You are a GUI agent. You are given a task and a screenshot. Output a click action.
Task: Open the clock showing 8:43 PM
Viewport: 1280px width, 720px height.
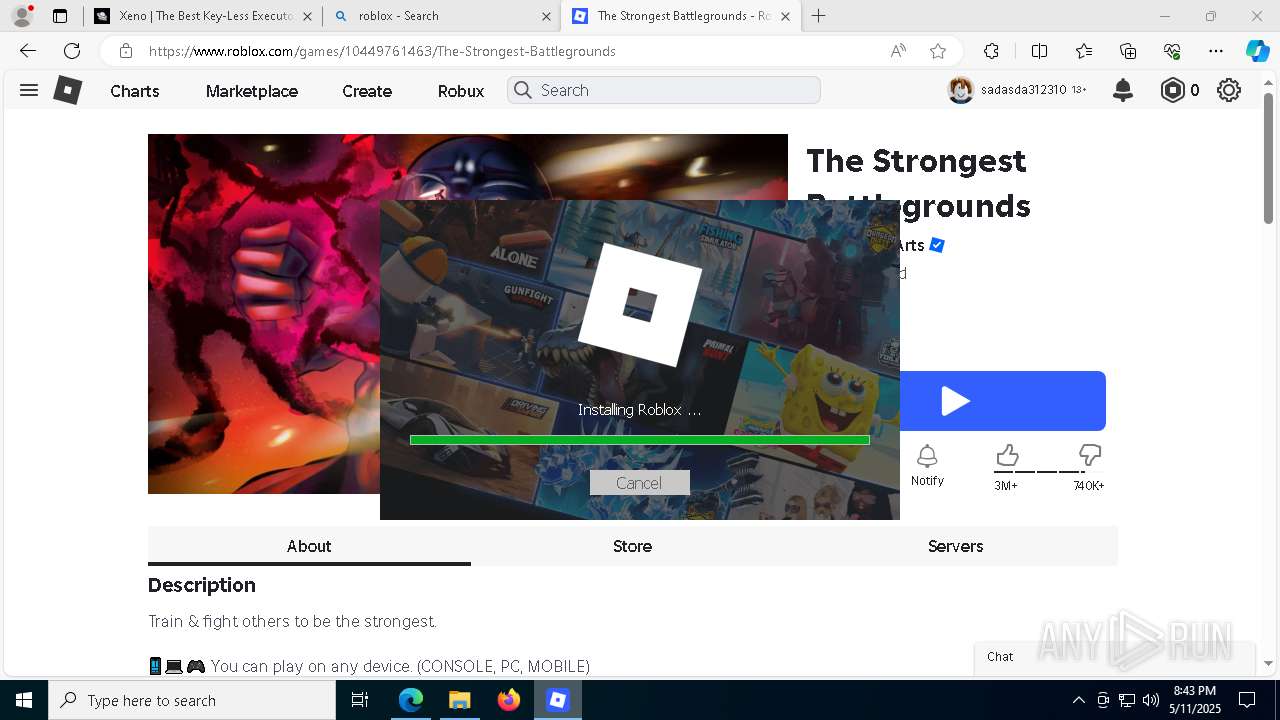[x=1194, y=700]
